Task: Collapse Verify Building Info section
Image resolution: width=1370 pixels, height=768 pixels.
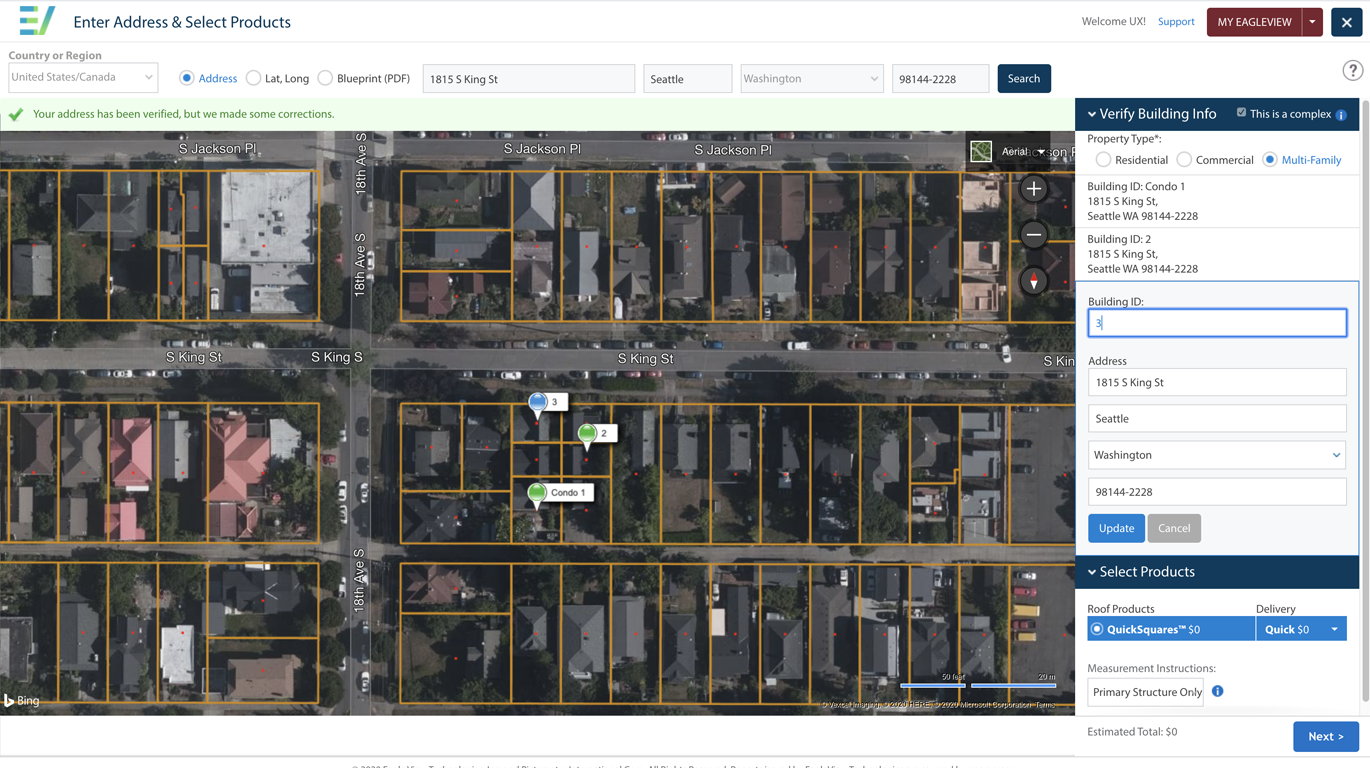Action: (1092, 114)
